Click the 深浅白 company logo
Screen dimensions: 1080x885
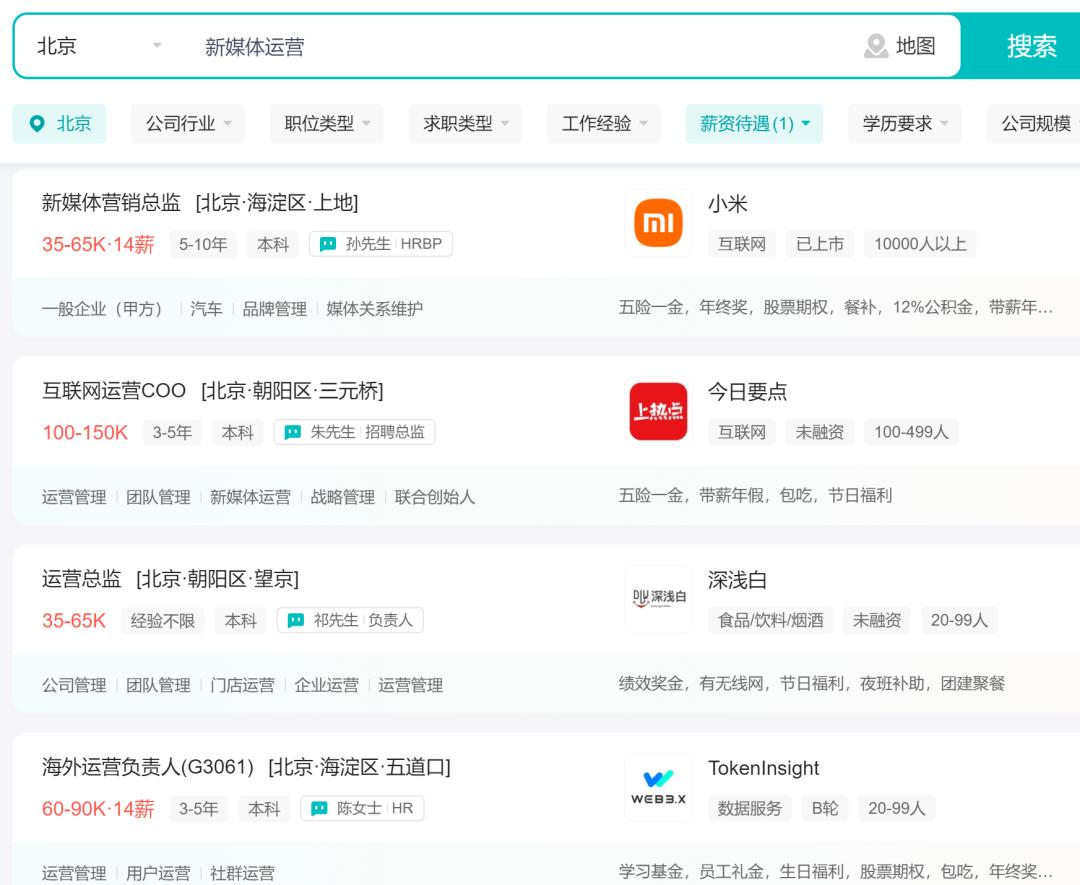pyautogui.click(x=658, y=598)
